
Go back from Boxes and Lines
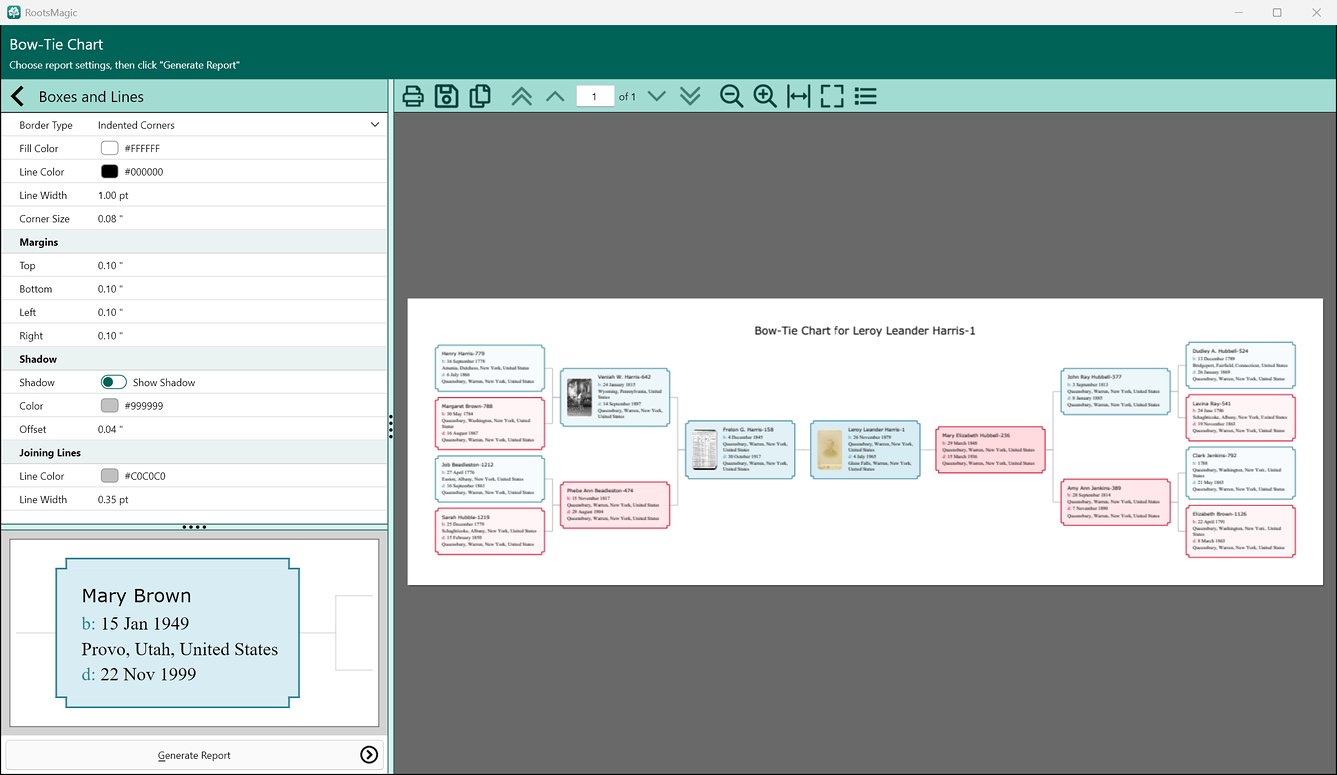[x=17, y=97]
